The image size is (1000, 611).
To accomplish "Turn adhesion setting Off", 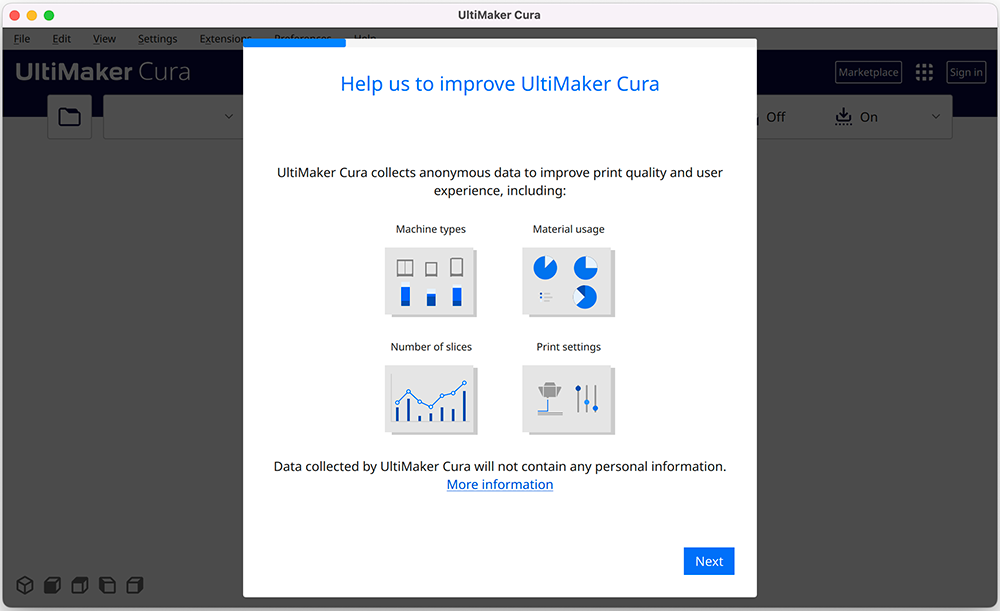I will (778, 116).
